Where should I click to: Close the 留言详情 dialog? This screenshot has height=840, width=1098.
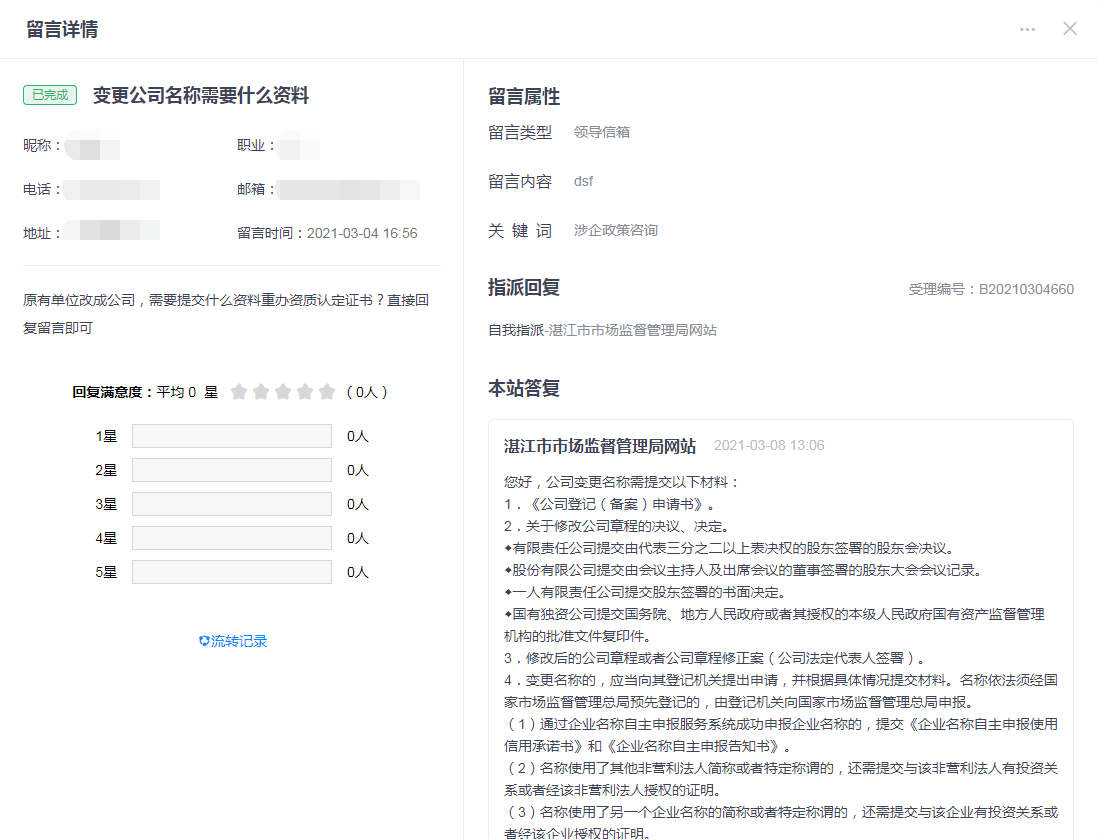coord(1070,29)
